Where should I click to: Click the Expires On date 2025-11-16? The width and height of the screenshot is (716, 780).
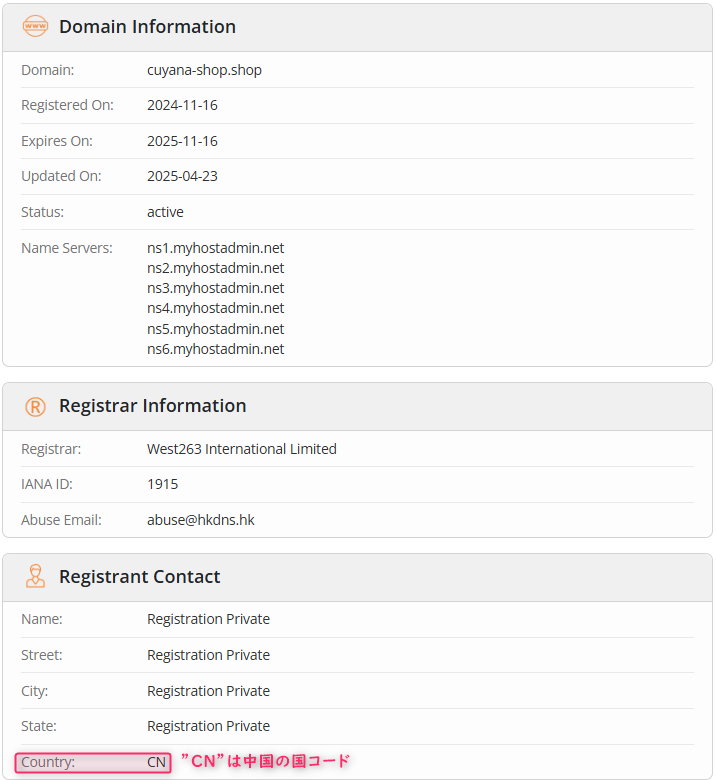click(182, 141)
